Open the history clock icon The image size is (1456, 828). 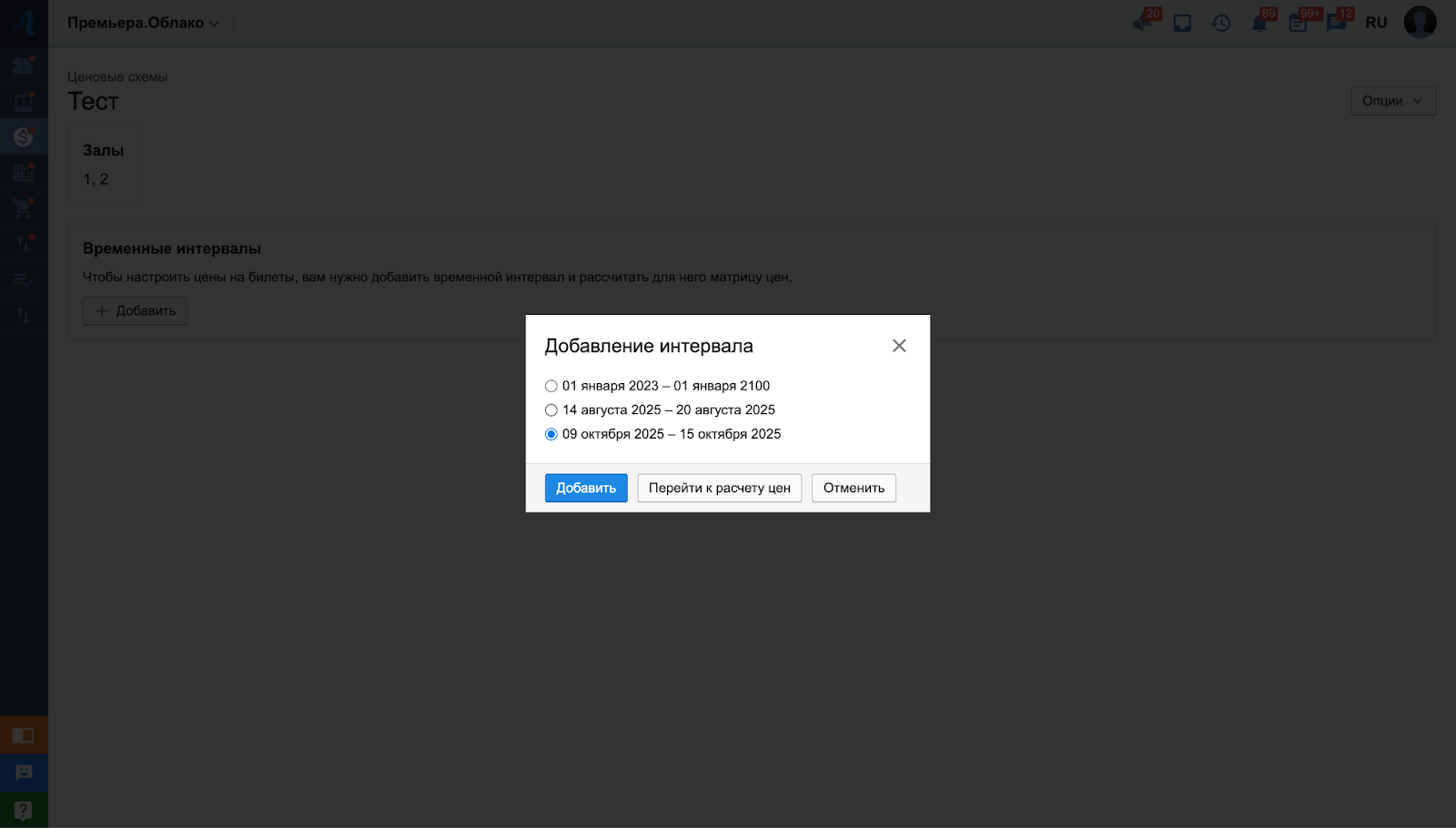pos(1221,23)
